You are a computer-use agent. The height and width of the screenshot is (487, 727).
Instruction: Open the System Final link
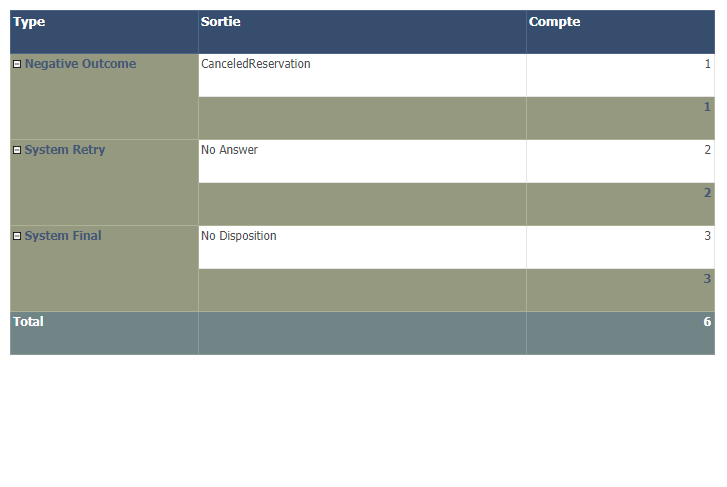(63, 236)
